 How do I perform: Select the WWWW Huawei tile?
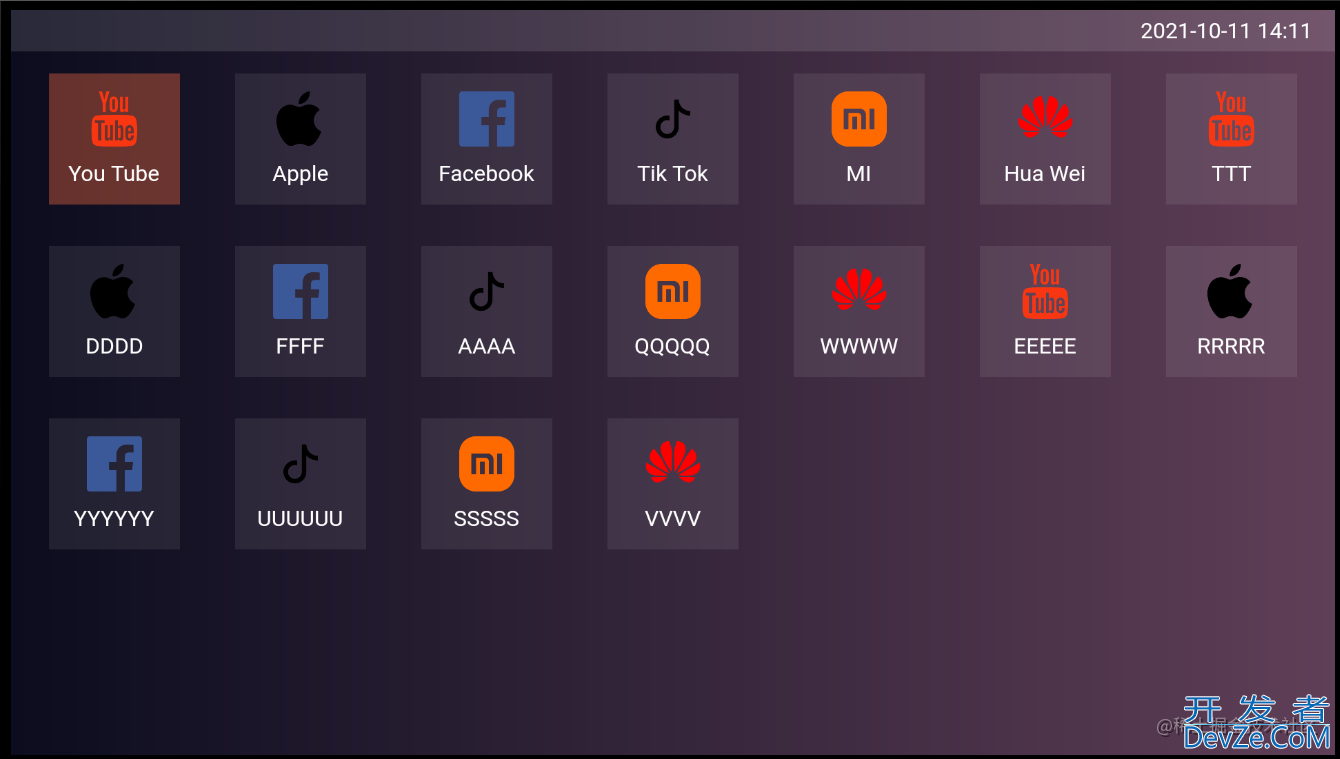859,312
